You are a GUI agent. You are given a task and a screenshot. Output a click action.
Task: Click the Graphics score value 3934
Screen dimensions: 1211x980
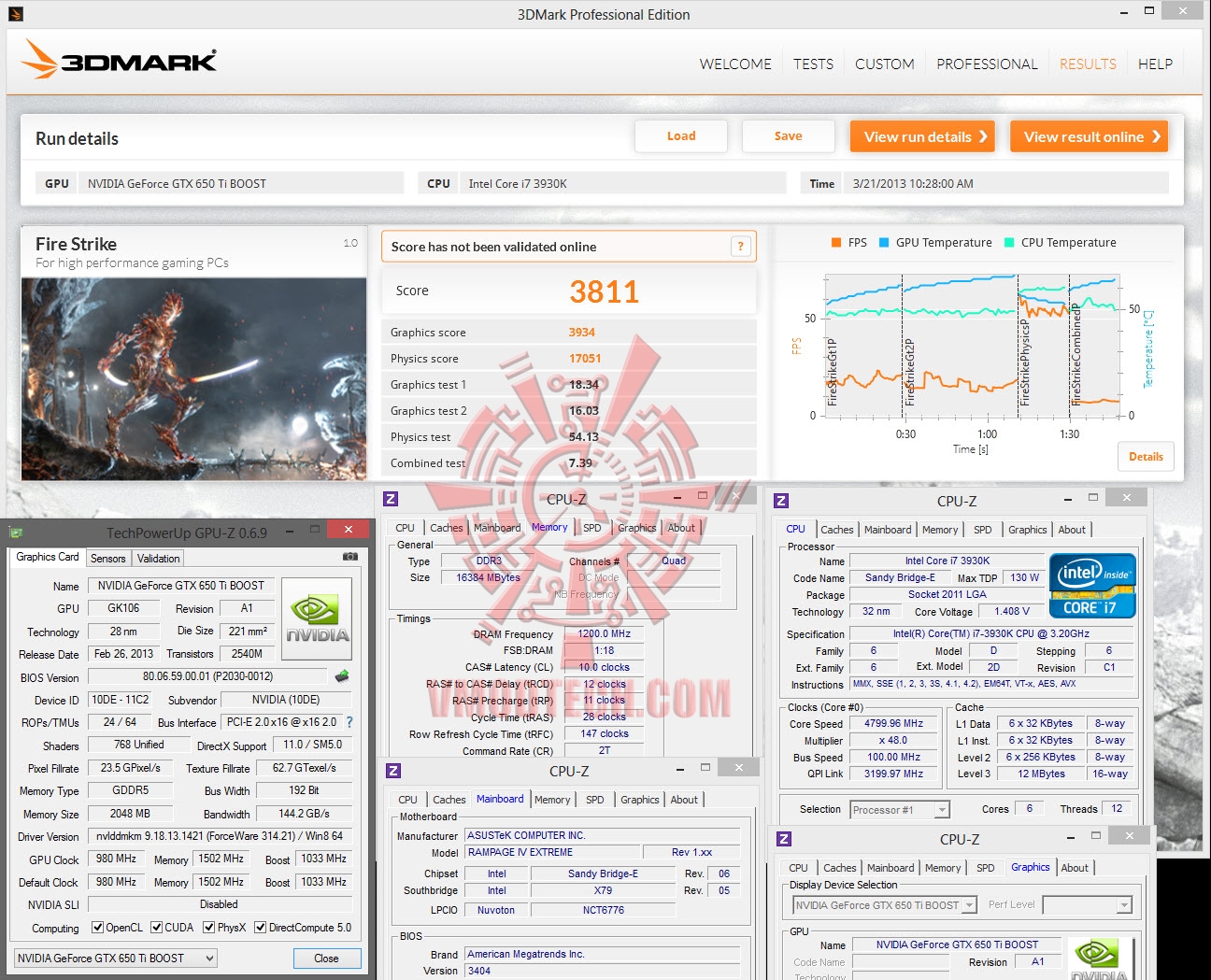click(581, 333)
